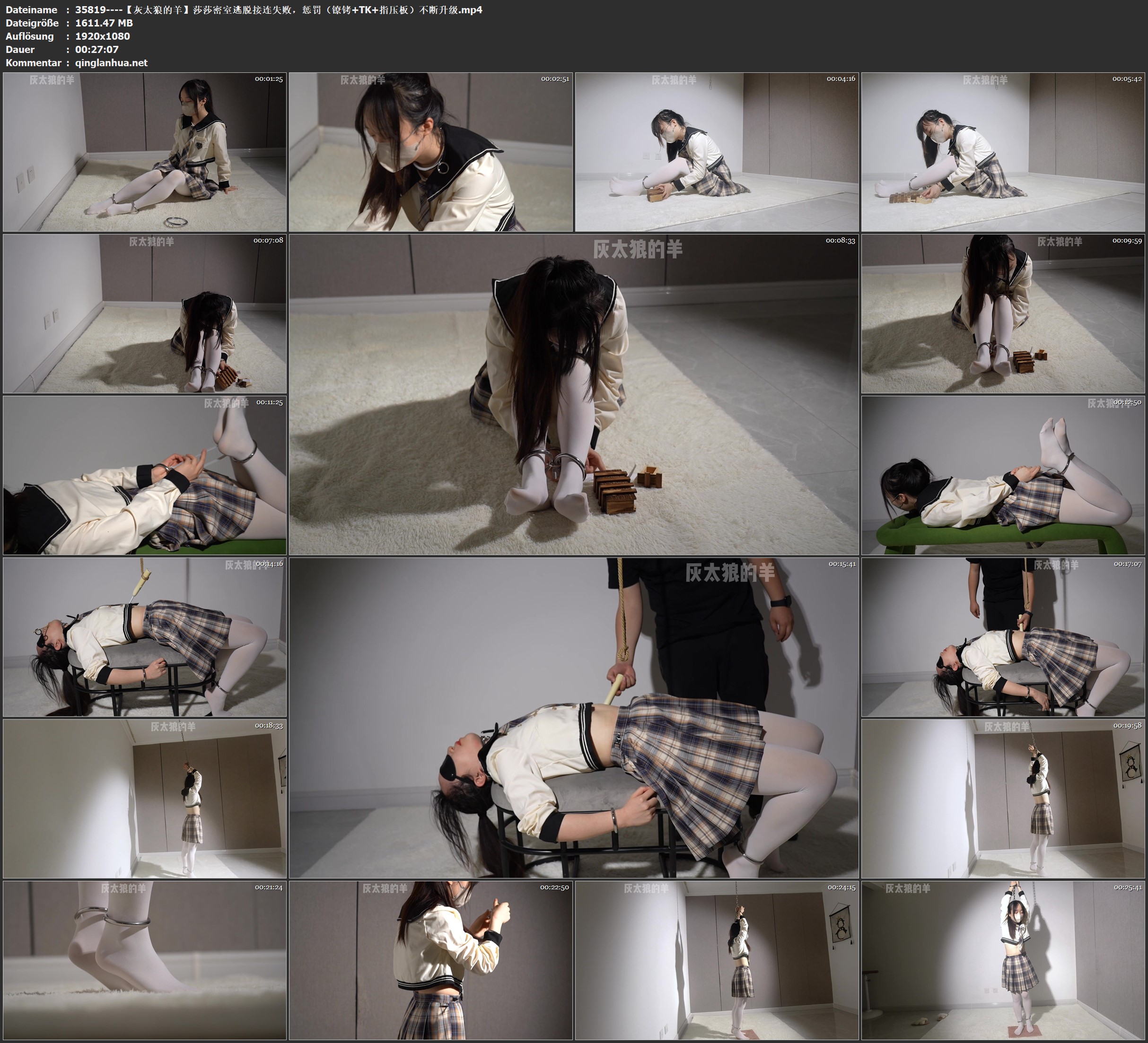Image resolution: width=1148 pixels, height=1043 pixels.
Task: Open the frame stamped 00:19:58
Action: [1003, 798]
